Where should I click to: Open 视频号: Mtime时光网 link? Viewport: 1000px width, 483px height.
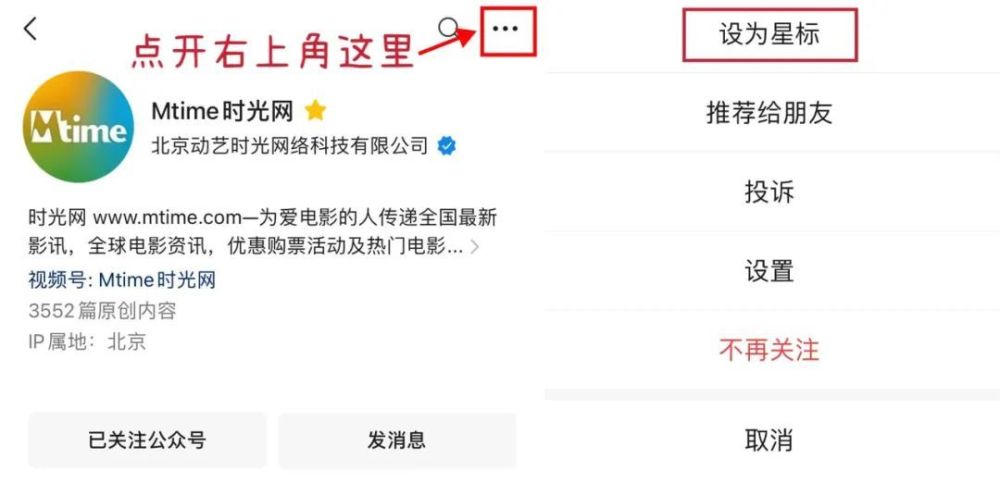point(122,279)
